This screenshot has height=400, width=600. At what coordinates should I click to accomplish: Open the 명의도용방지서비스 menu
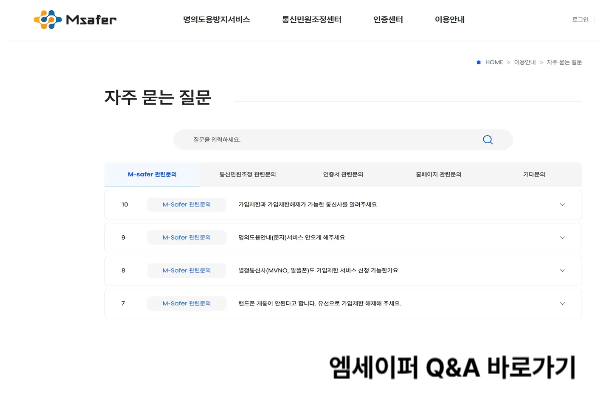(x=217, y=19)
